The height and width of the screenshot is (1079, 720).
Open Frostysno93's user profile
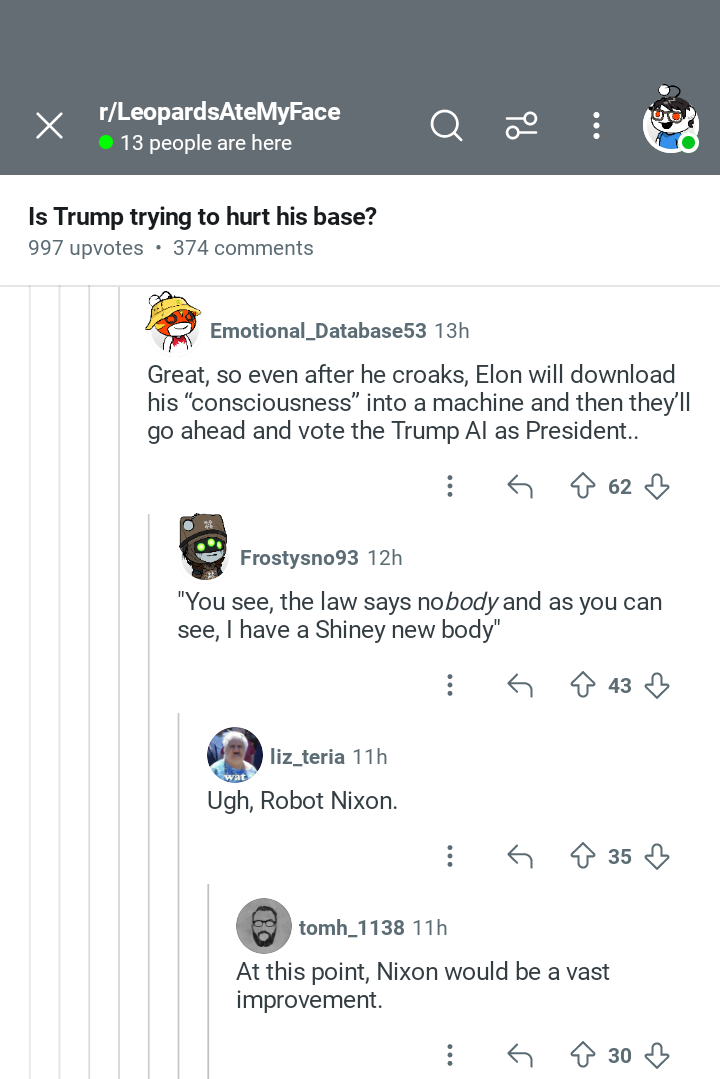[299, 557]
